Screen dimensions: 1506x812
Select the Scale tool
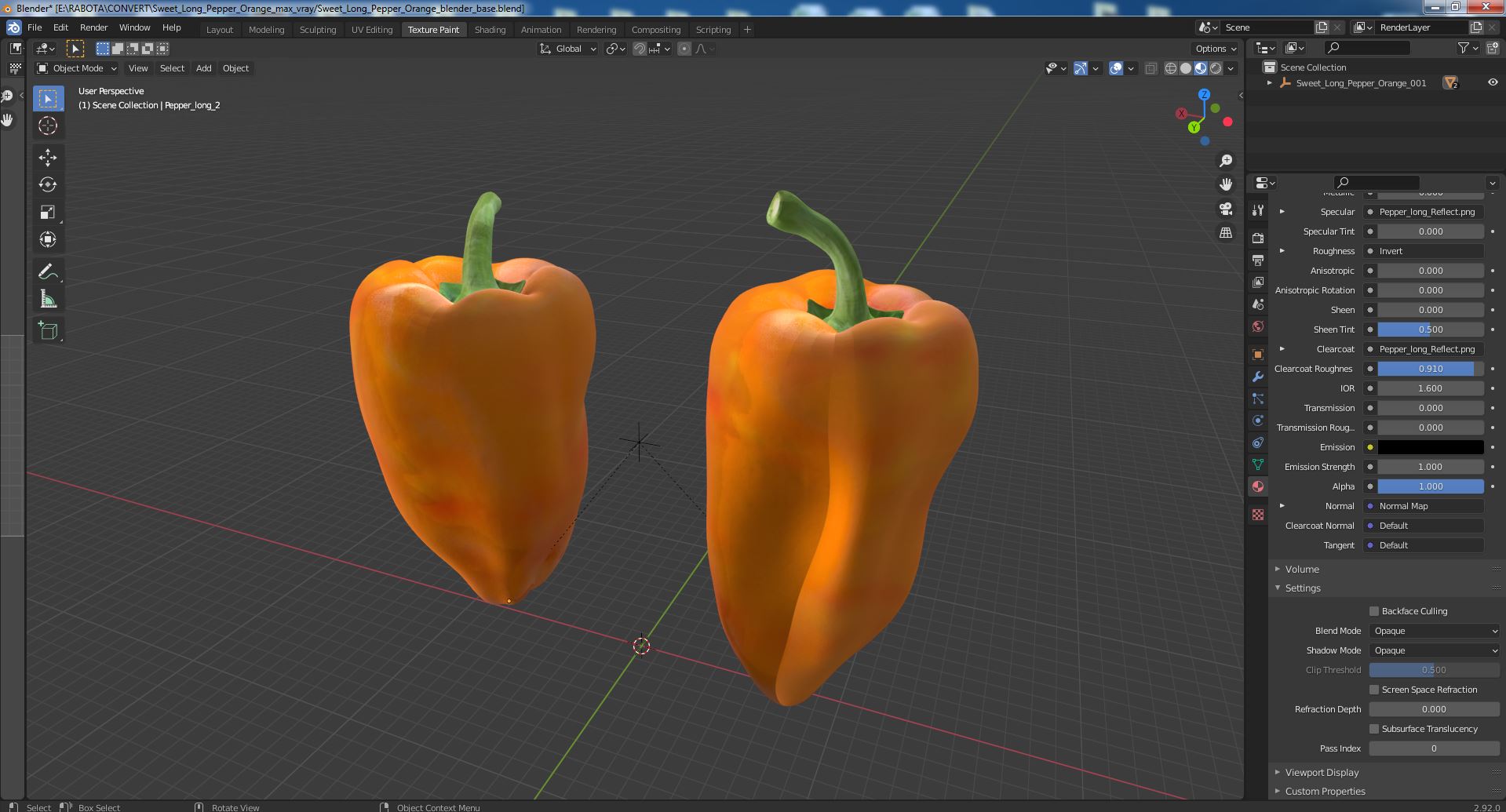pos(48,213)
